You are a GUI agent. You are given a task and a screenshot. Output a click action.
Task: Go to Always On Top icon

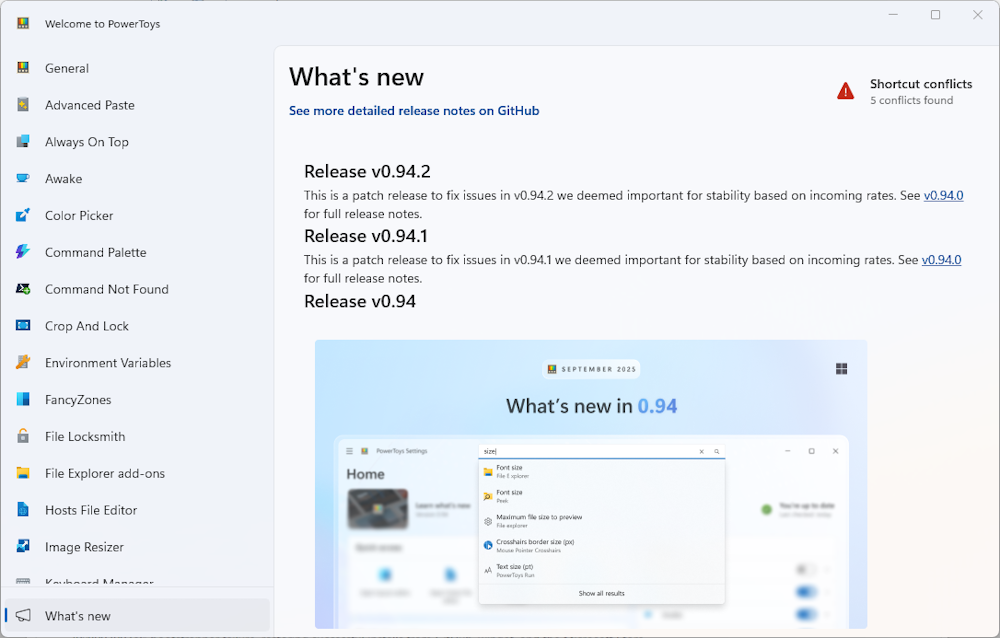coord(23,142)
